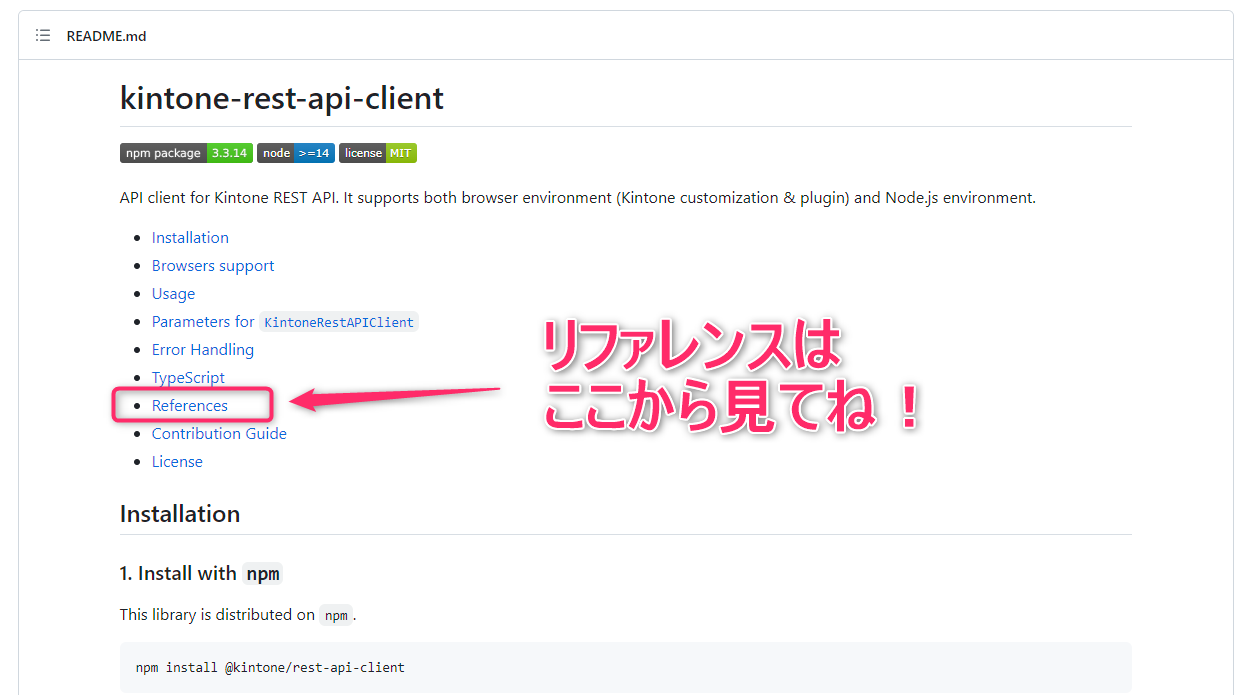Image resolution: width=1253 pixels, height=695 pixels.
Task: Open the TypeScript link
Action: (x=188, y=377)
